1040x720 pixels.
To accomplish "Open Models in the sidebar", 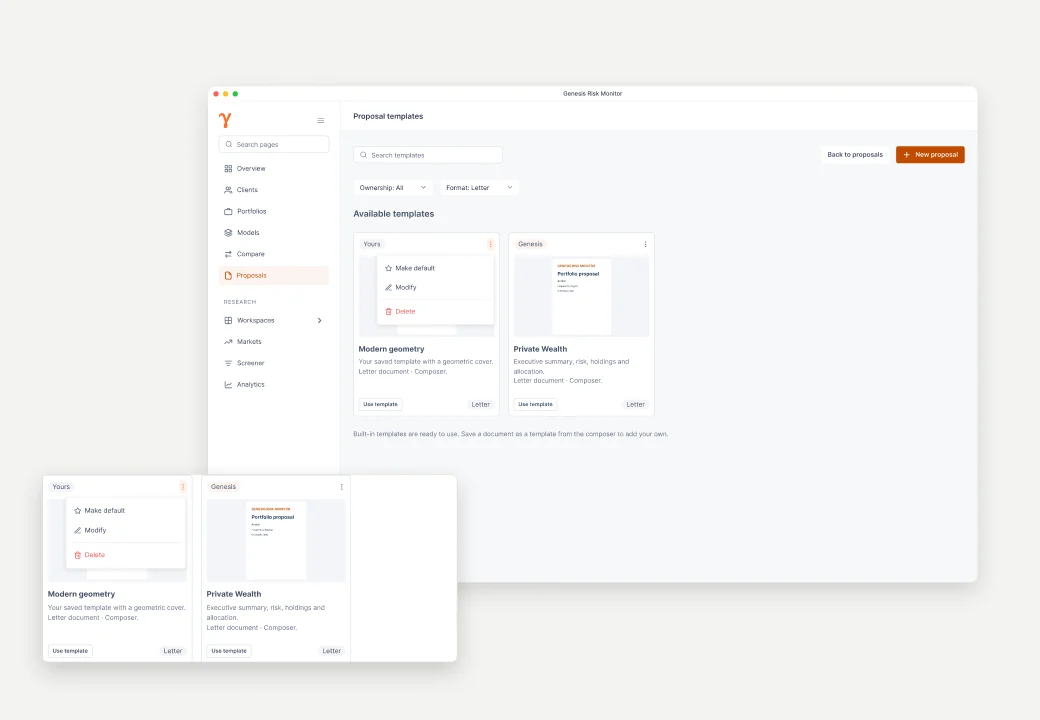I will pyautogui.click(x=273, y=233).
